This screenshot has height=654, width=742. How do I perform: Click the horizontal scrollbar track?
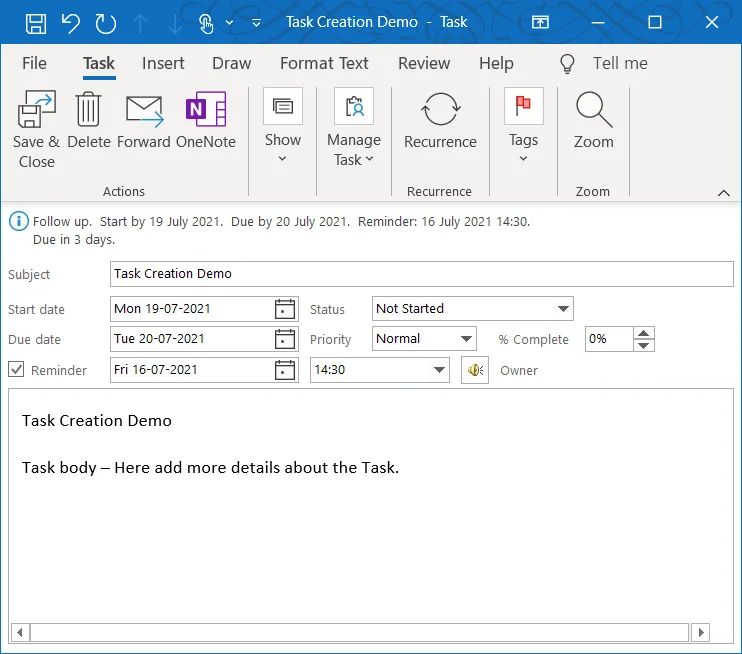[x=360, y=632]
